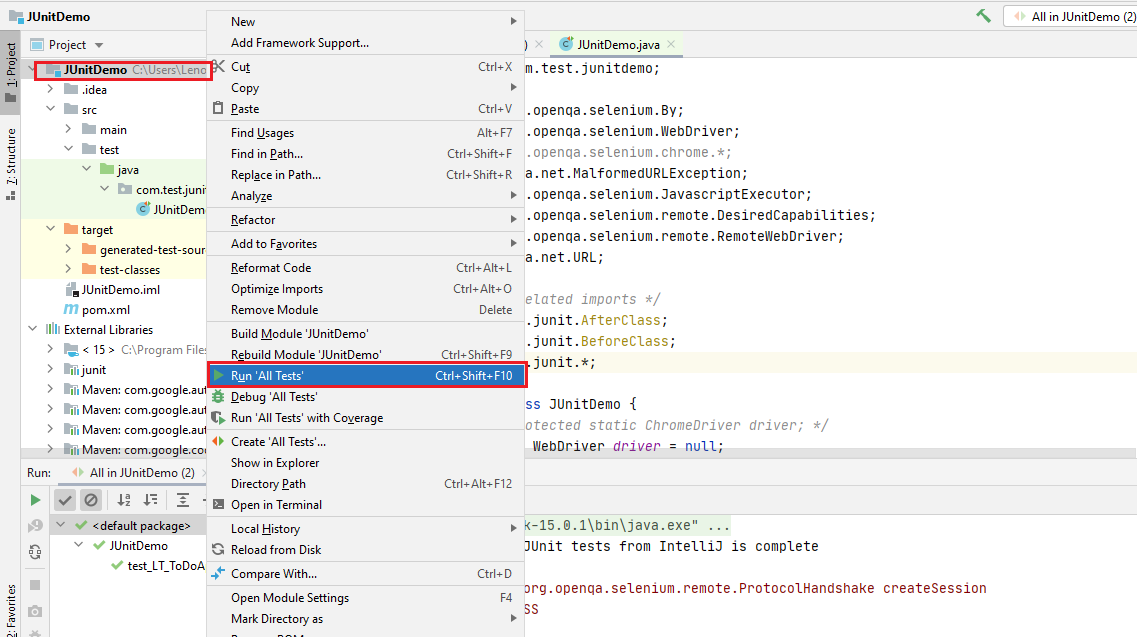Viewport: 1137px width, 637px height.
Task: Sort test results alphabetically
Action: (124, 500)
